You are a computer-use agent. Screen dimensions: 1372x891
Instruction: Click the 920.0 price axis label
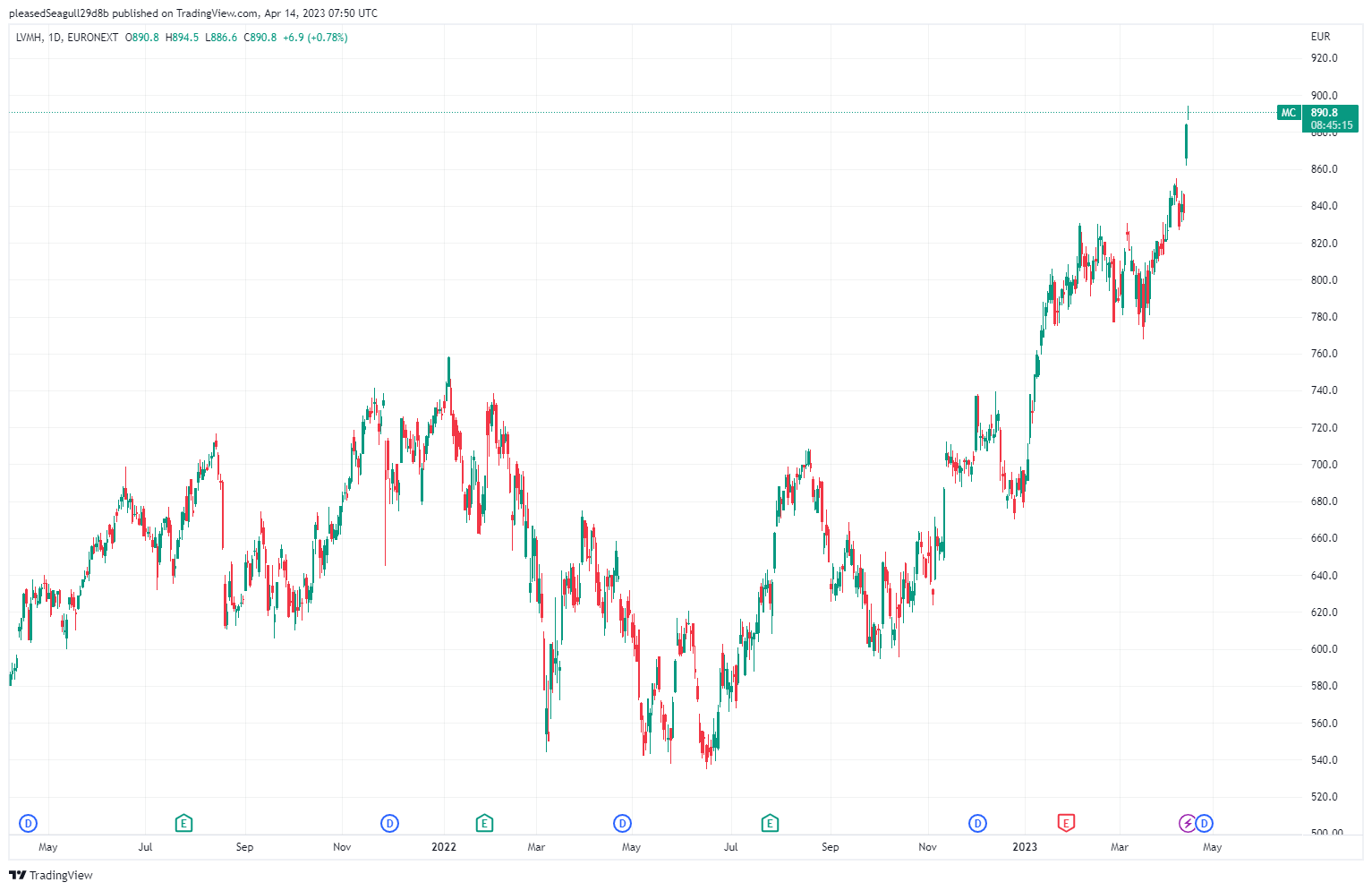point(1325,58)
